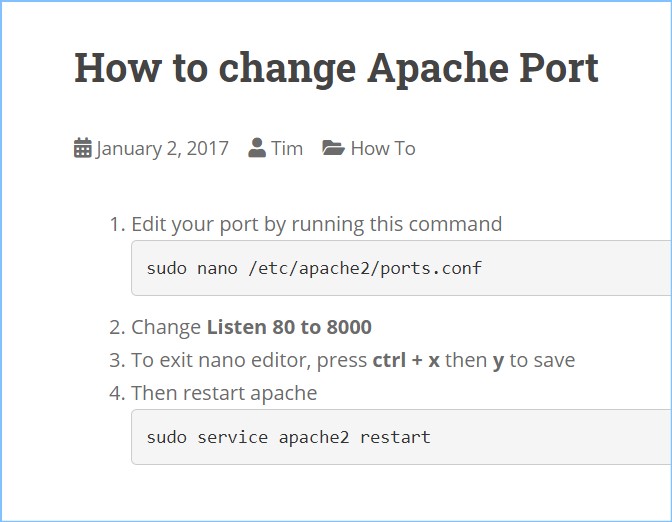Open the January 2, 2017 date link

pyautogui.click(x=162, y=148)
